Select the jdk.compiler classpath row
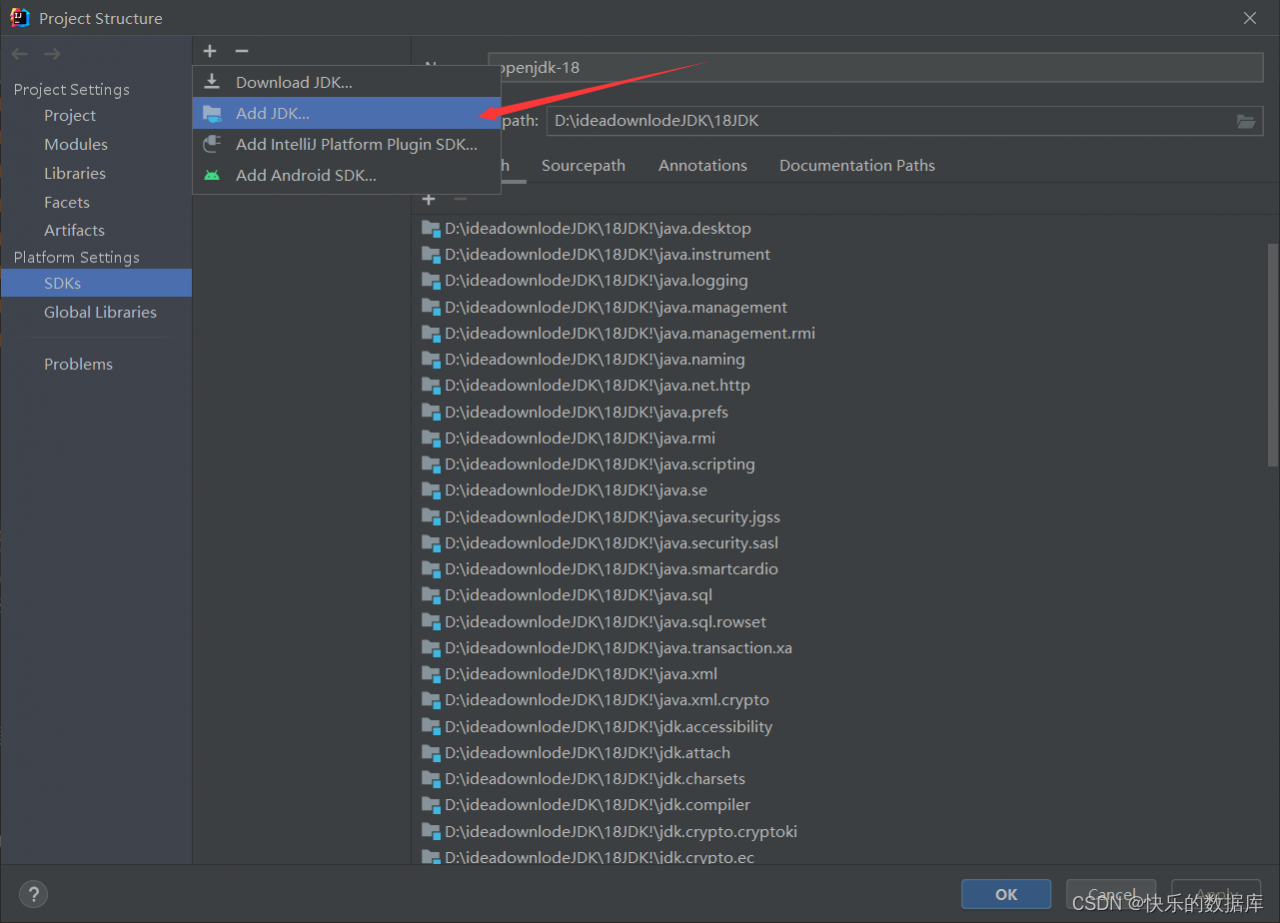The width and height of the screenshot is (1280, 923). tap(840, 805)
